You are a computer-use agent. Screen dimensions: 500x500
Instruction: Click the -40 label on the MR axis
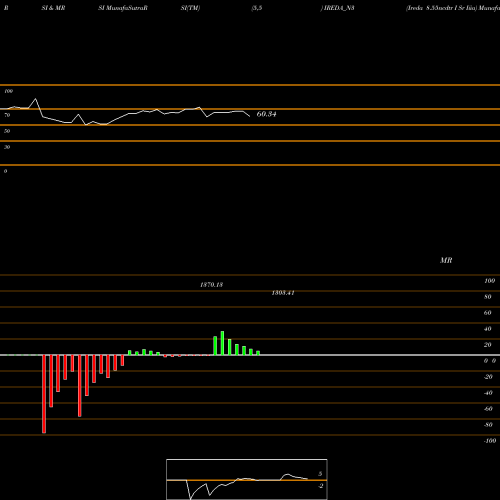488,393
